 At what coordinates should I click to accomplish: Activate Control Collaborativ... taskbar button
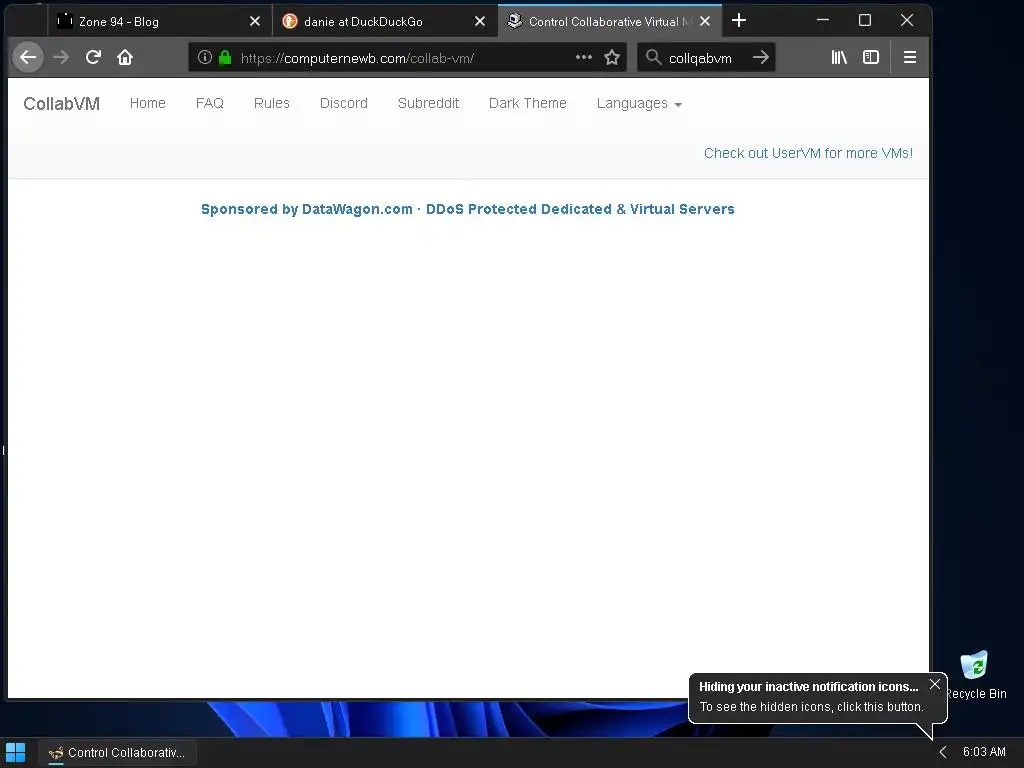[x=117, y=753]
